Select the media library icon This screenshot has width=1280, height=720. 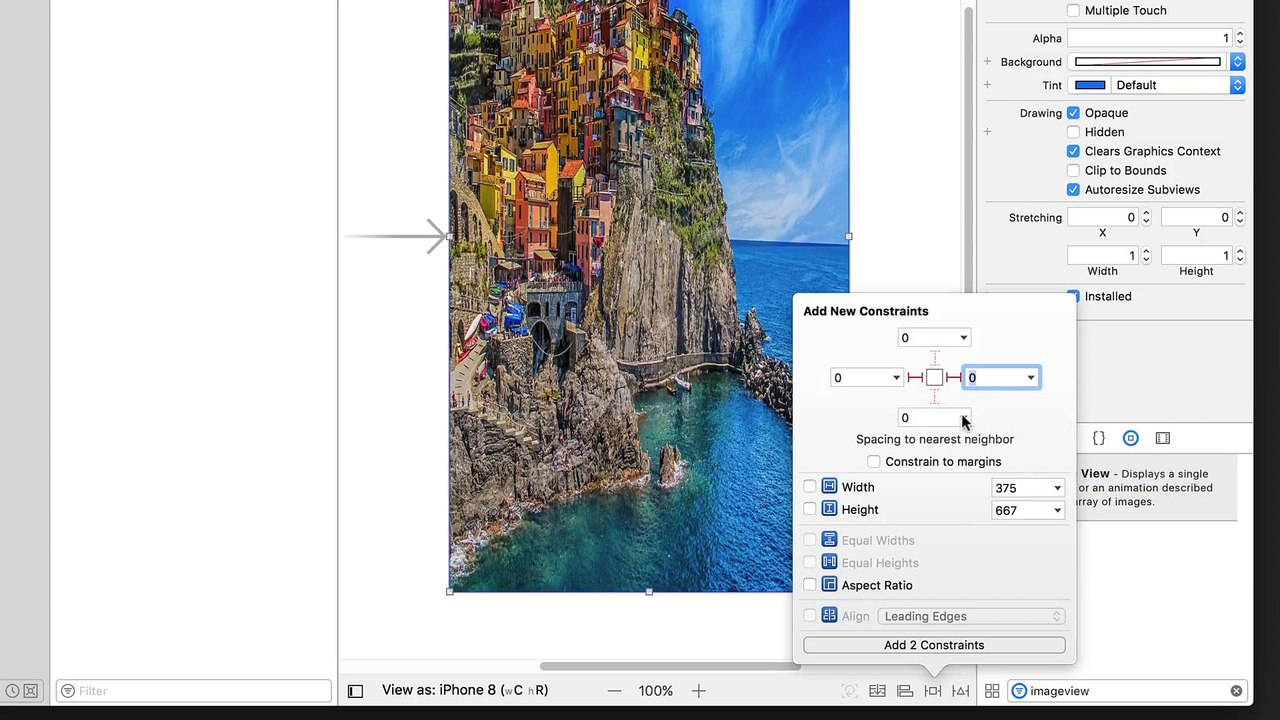[1163, 438]
